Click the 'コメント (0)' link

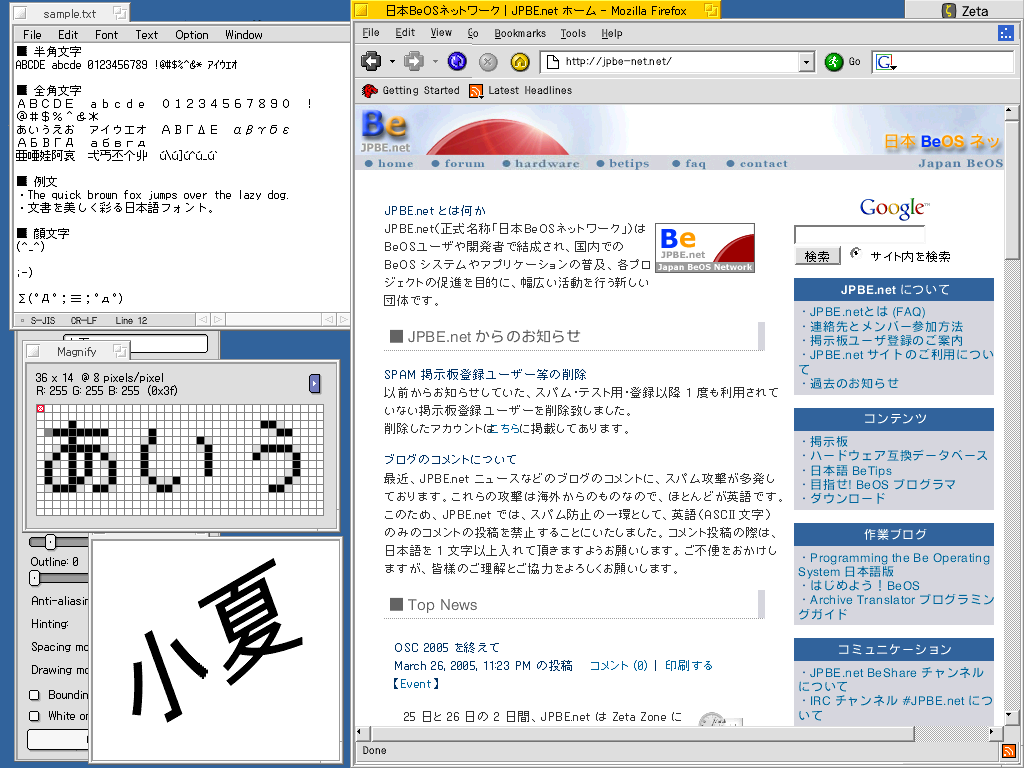click(x=618, y=665)
